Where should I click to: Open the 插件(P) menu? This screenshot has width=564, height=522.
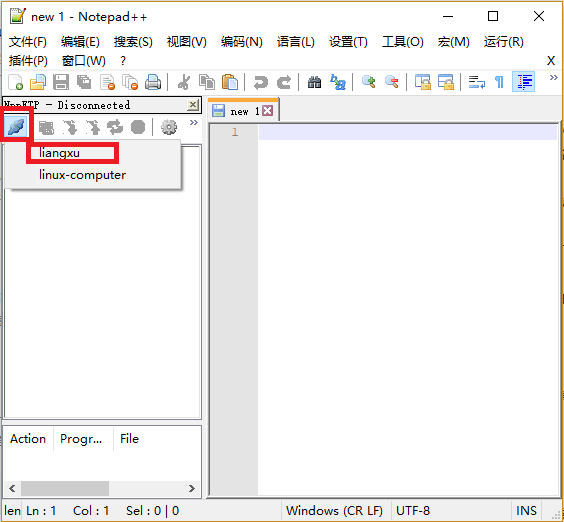(28, 61)
